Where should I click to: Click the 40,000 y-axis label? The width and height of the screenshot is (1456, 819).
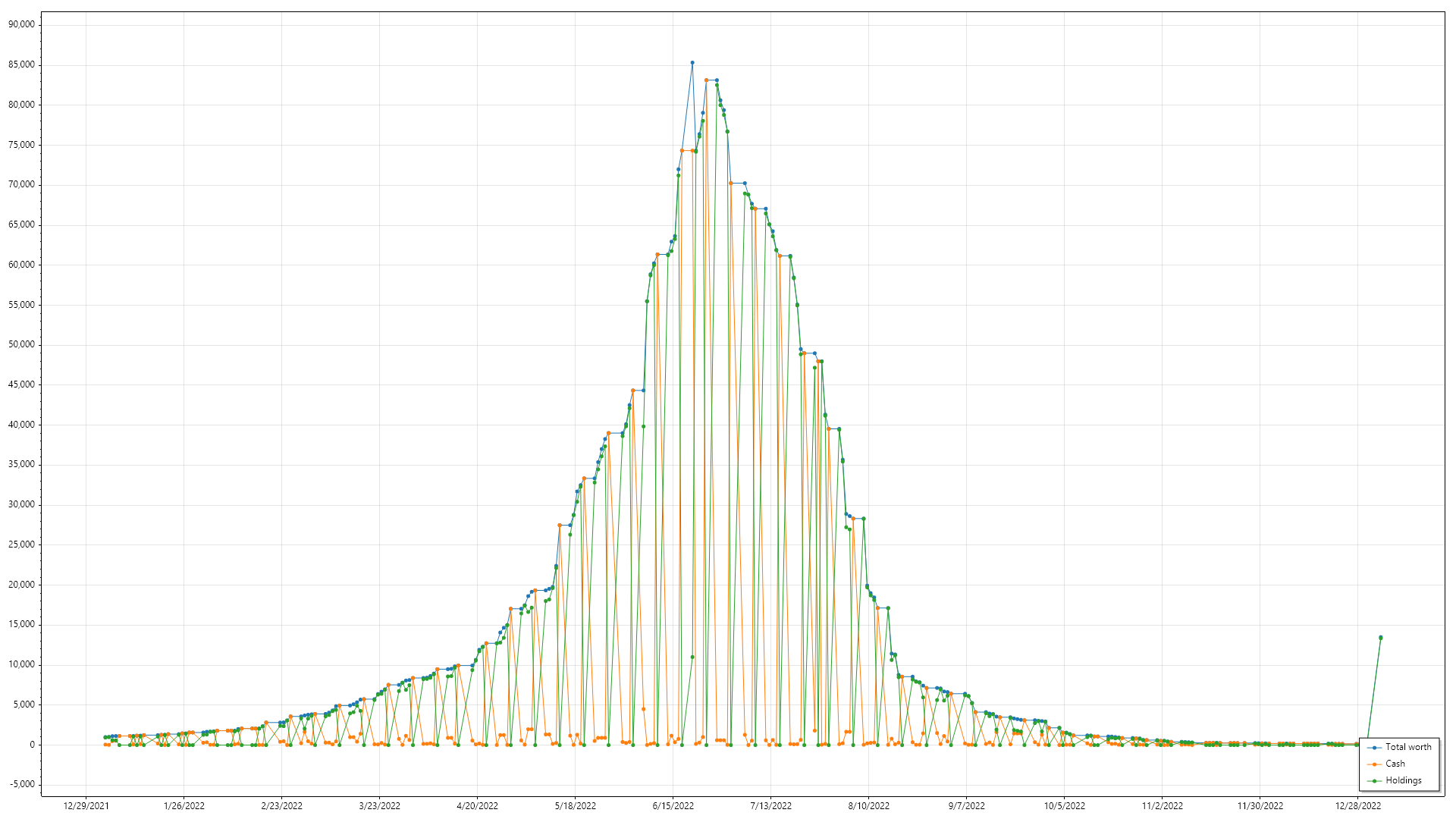(x=21, y=425)
